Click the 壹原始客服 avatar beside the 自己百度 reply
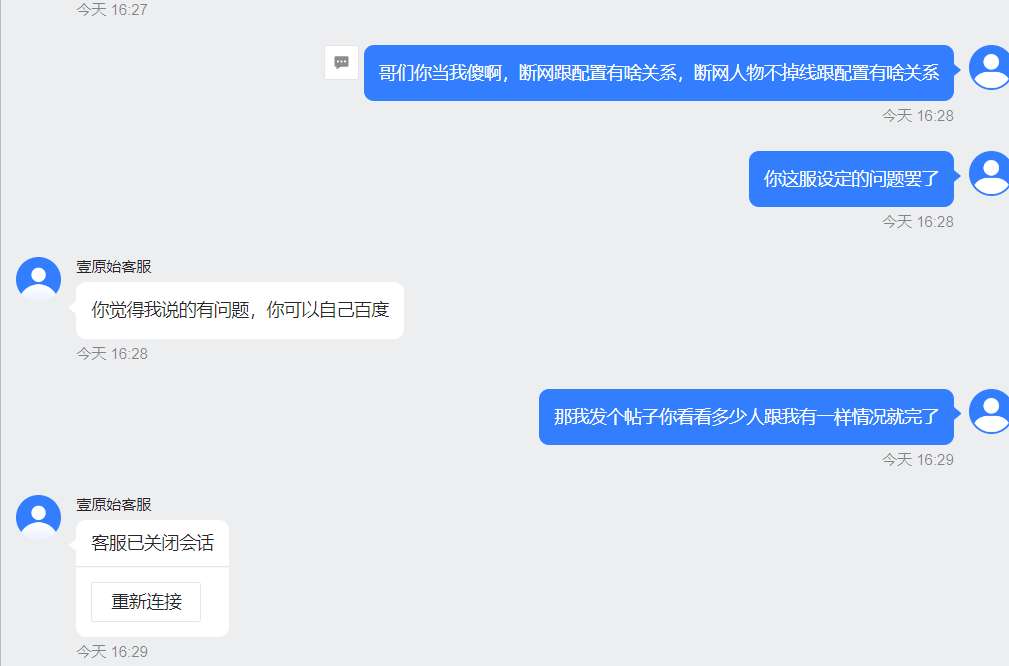 pyautogui.click(x=39, y=280)
